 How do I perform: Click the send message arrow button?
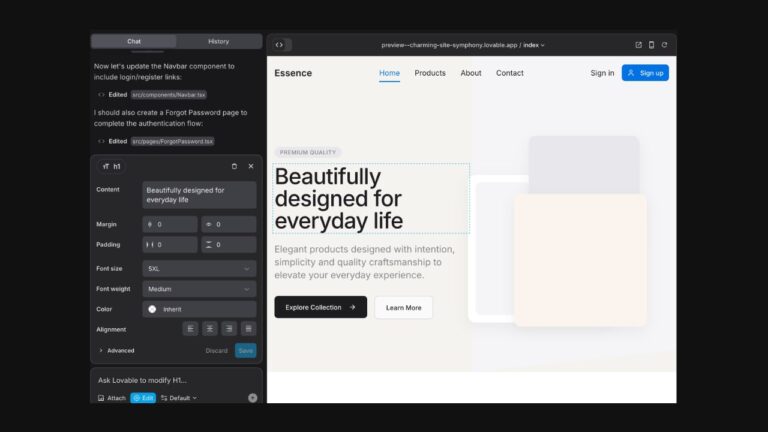coord(252,398)
